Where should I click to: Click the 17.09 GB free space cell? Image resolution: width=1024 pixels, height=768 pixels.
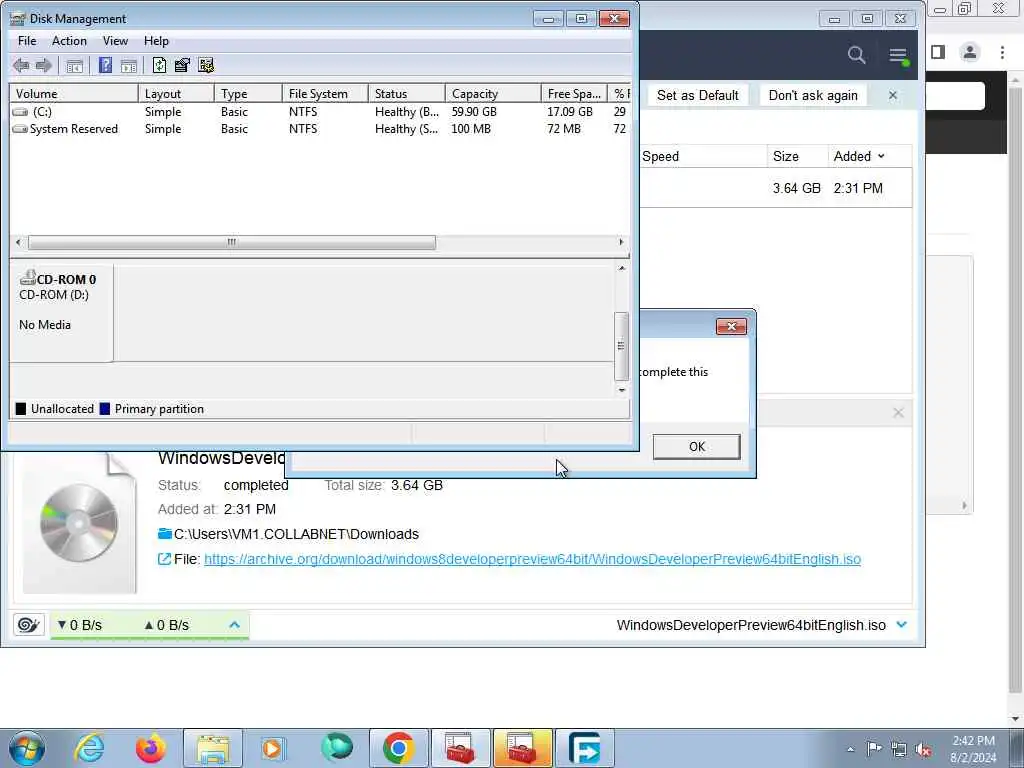pyautogui.click(x=570, y=112)
